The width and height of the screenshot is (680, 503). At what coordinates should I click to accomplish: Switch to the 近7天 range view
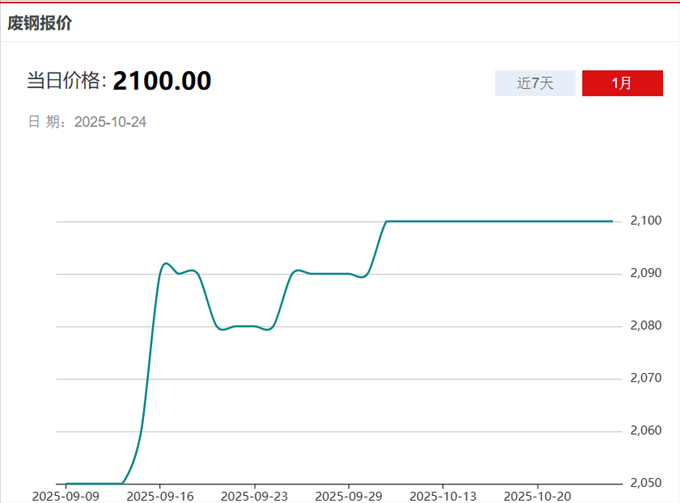pyautogui.click(x=535, y=84)
